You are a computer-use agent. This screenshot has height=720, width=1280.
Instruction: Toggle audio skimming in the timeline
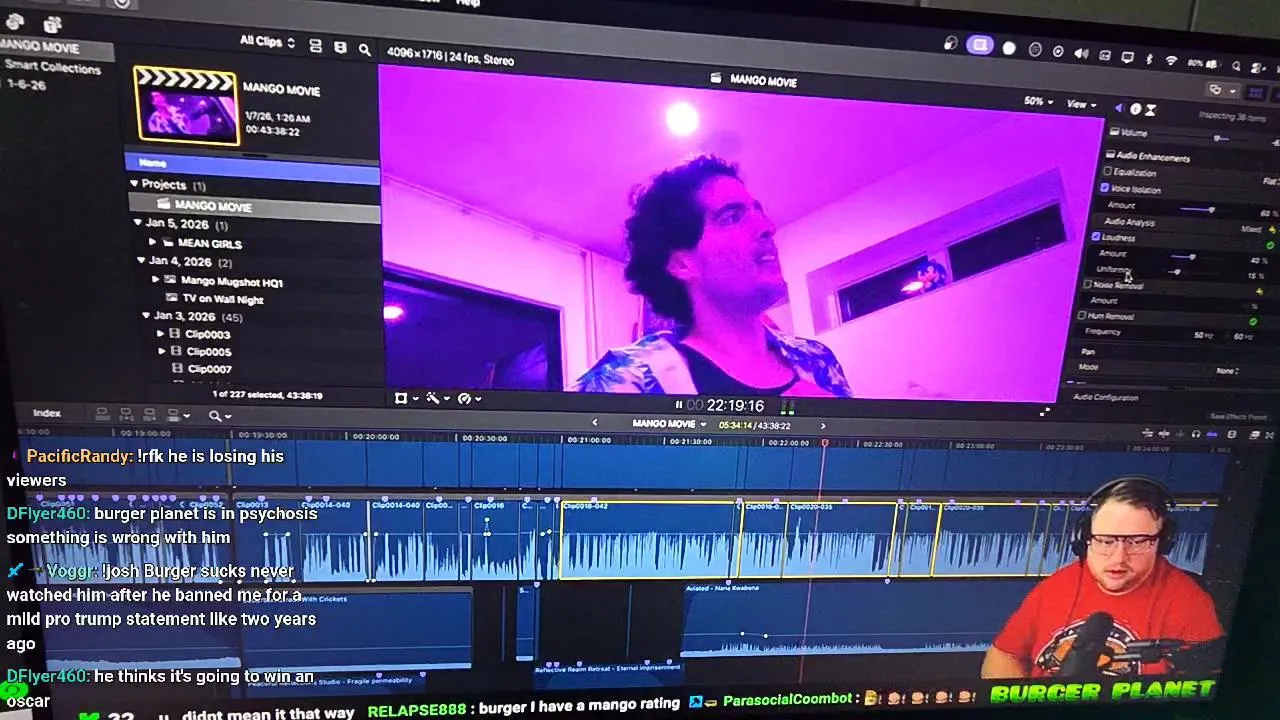tap(1164, 434)
